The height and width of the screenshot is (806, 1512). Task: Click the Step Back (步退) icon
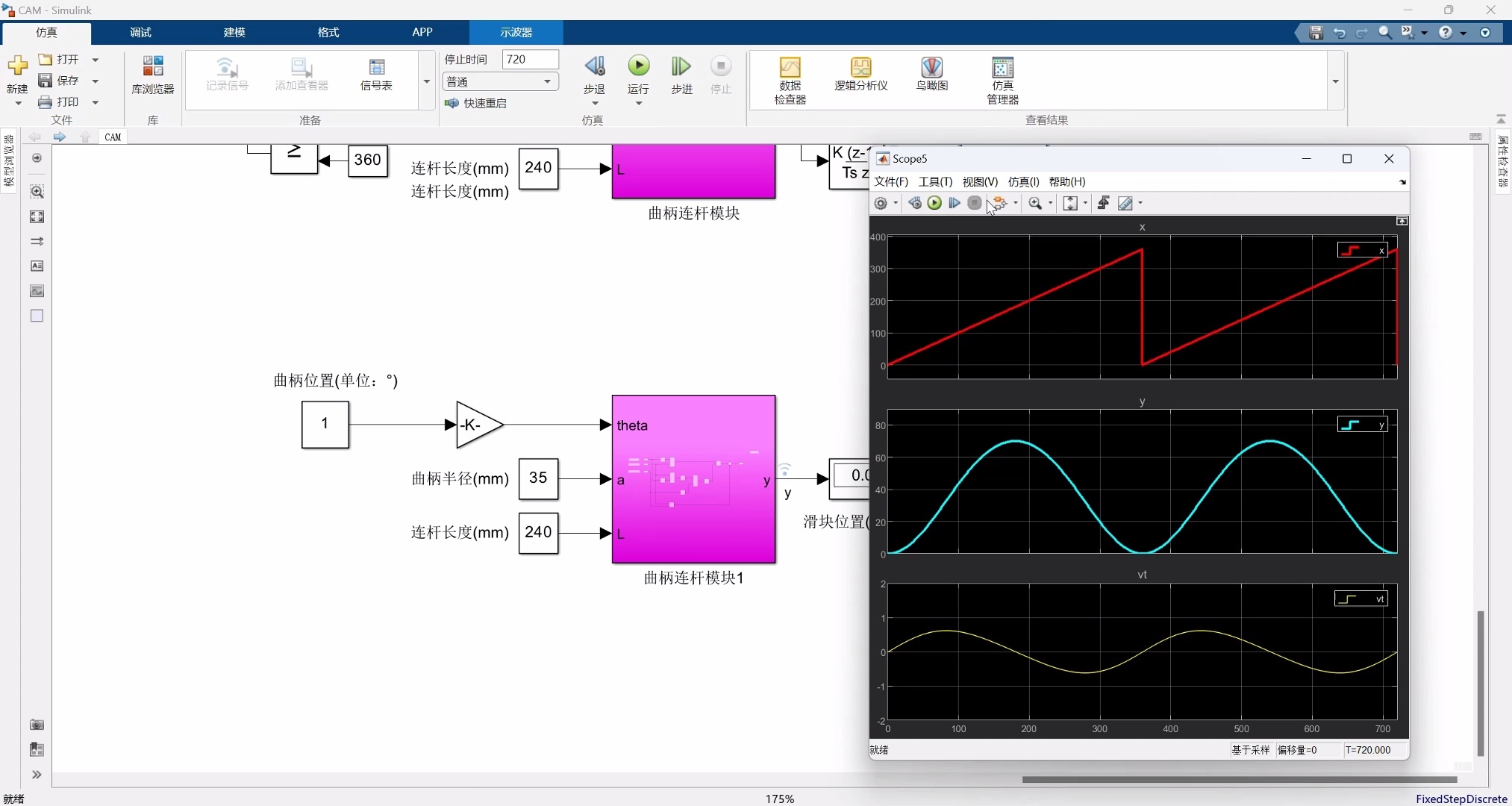[x=594, y=66]
